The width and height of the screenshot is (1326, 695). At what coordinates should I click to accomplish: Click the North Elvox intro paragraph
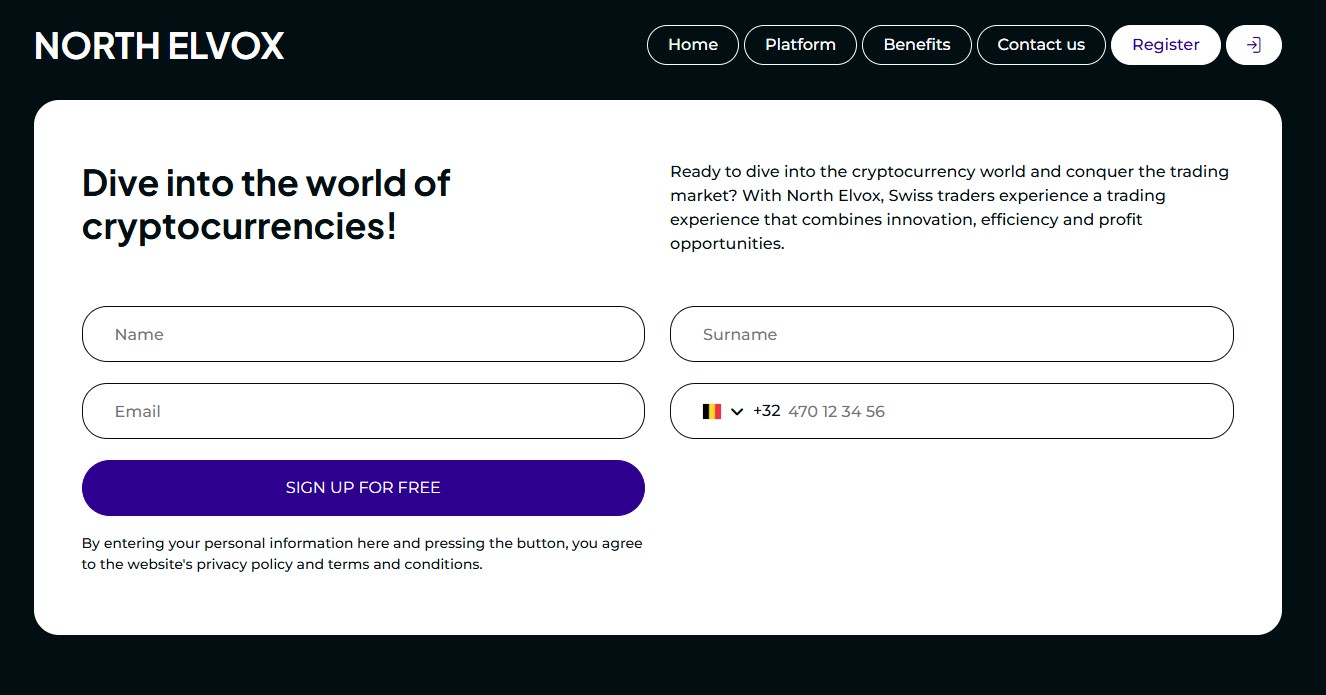(950, 207)
